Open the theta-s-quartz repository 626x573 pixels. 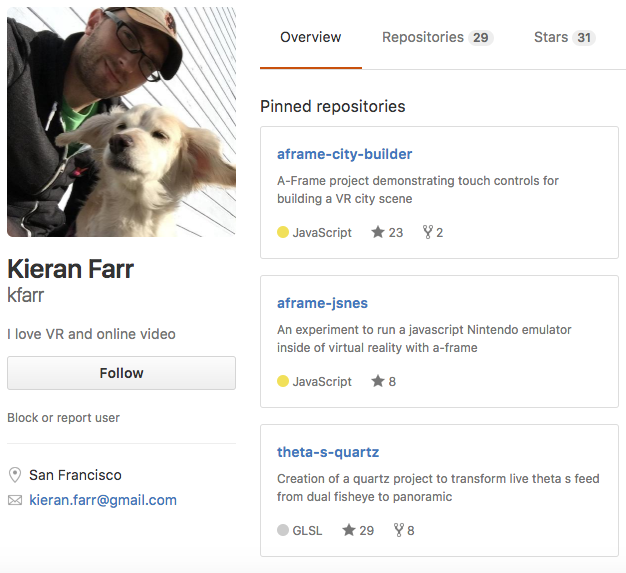pyautogui.click(x=328, y=452)
